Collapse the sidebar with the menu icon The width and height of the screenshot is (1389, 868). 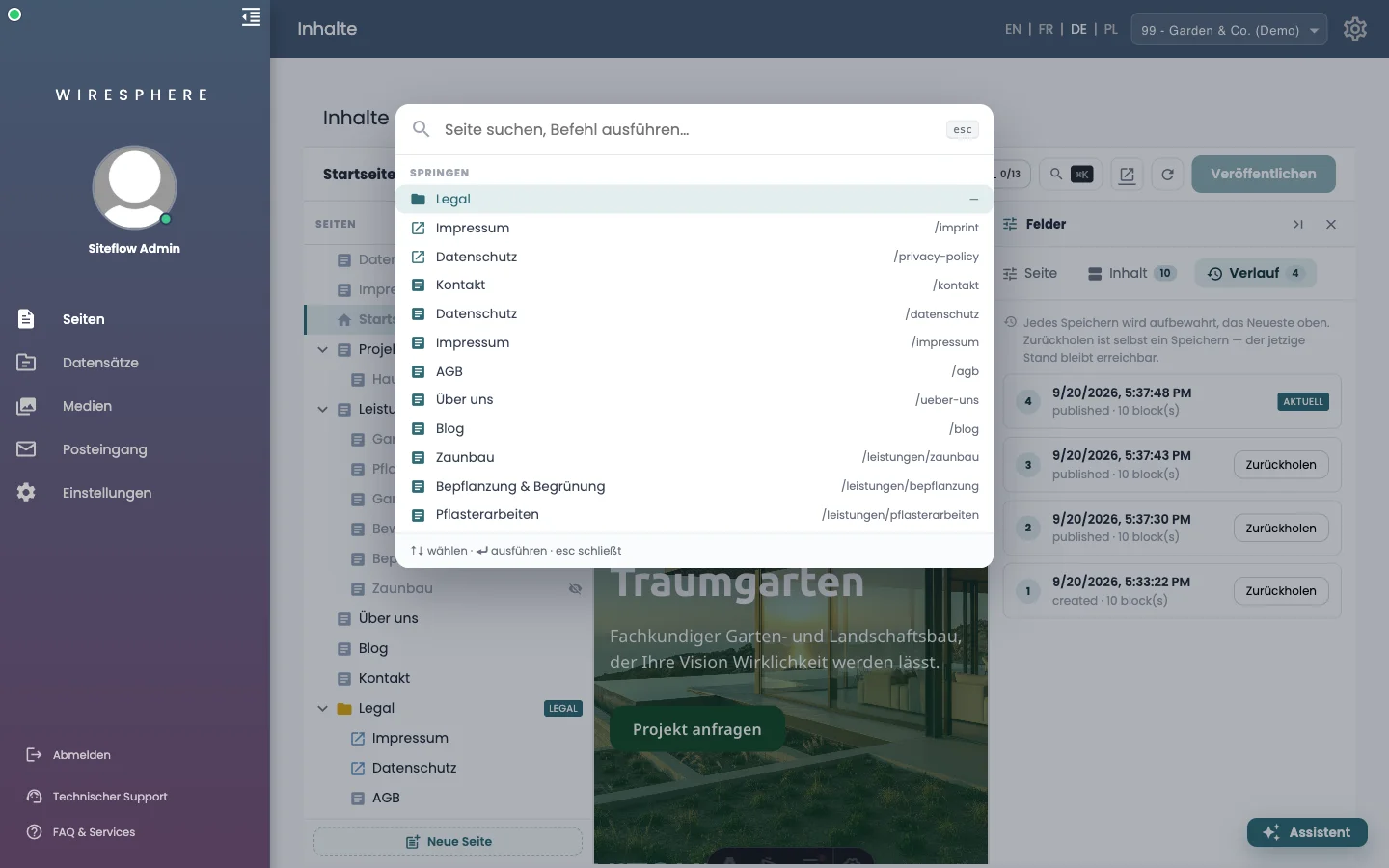[251, 17]
